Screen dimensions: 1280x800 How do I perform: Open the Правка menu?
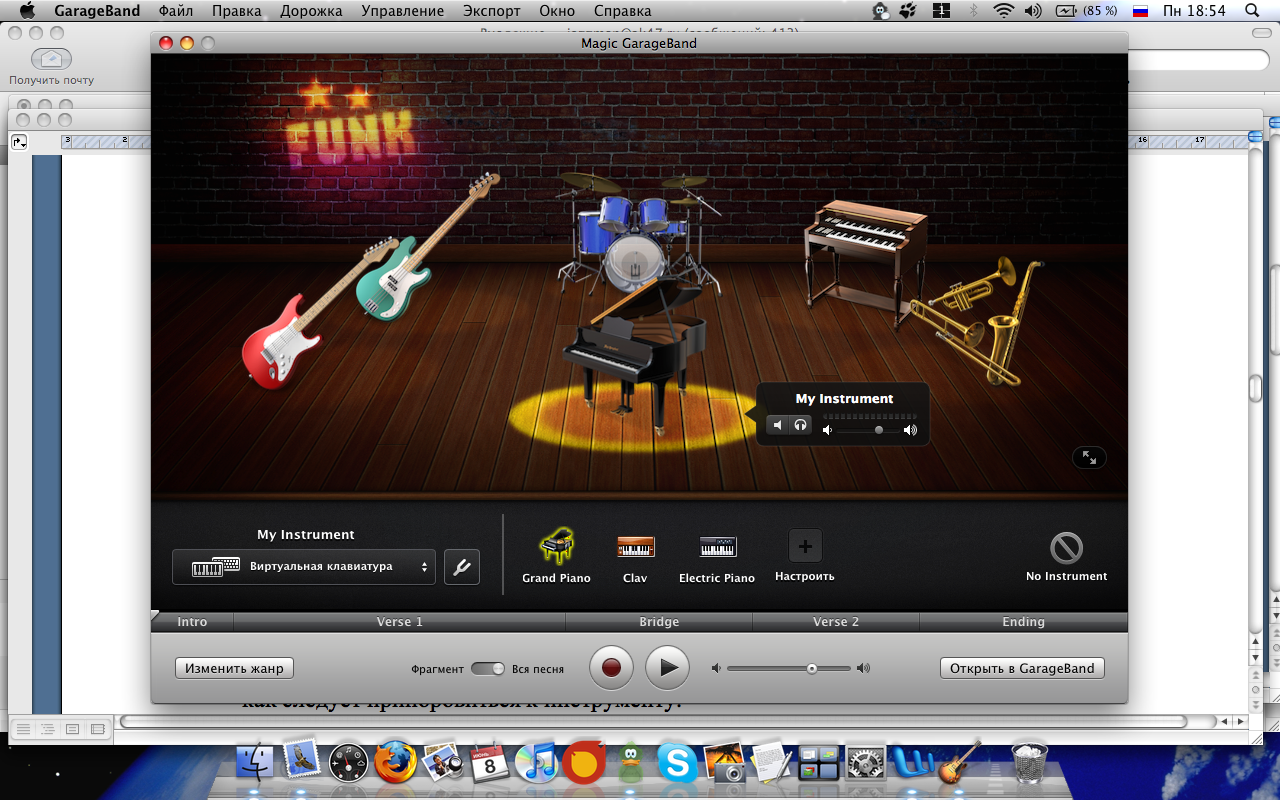pos(237,11)
